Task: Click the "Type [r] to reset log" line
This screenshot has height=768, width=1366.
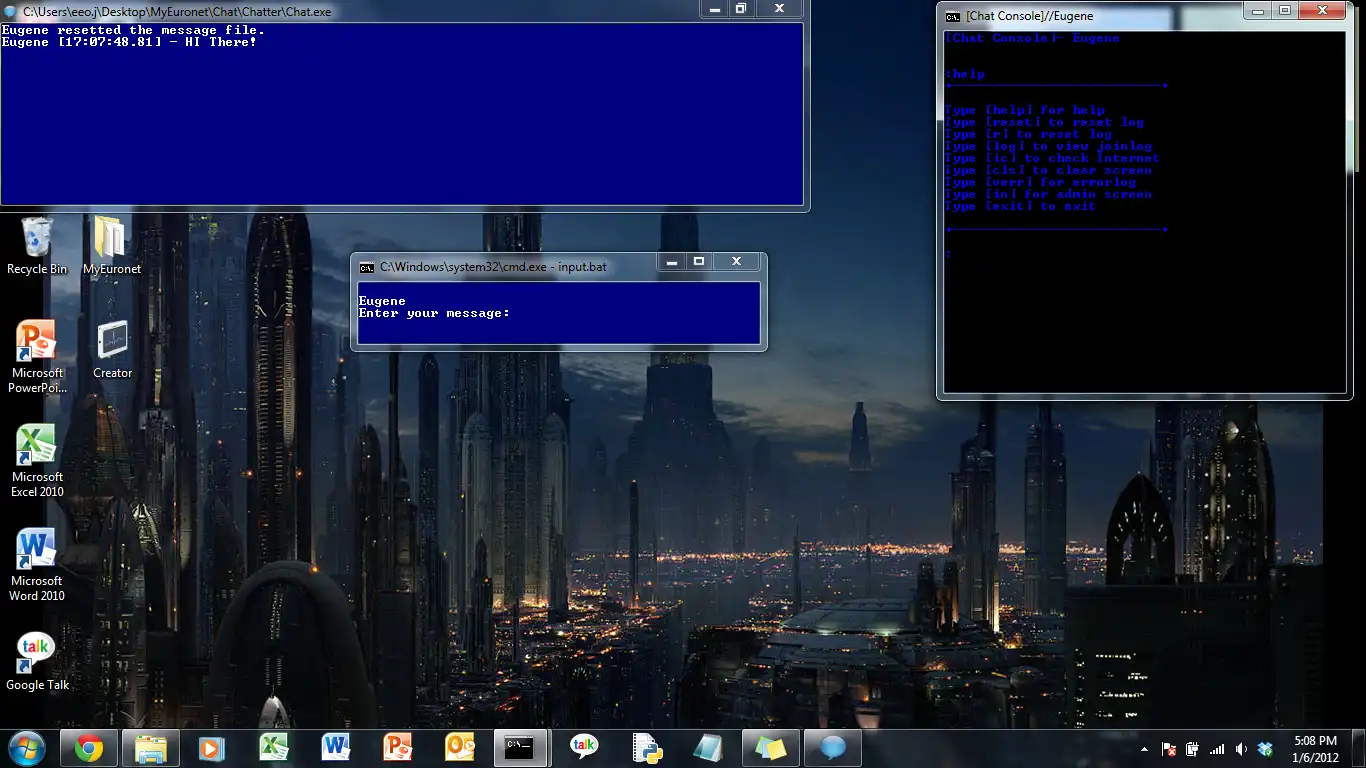Action: [1028, 134]
